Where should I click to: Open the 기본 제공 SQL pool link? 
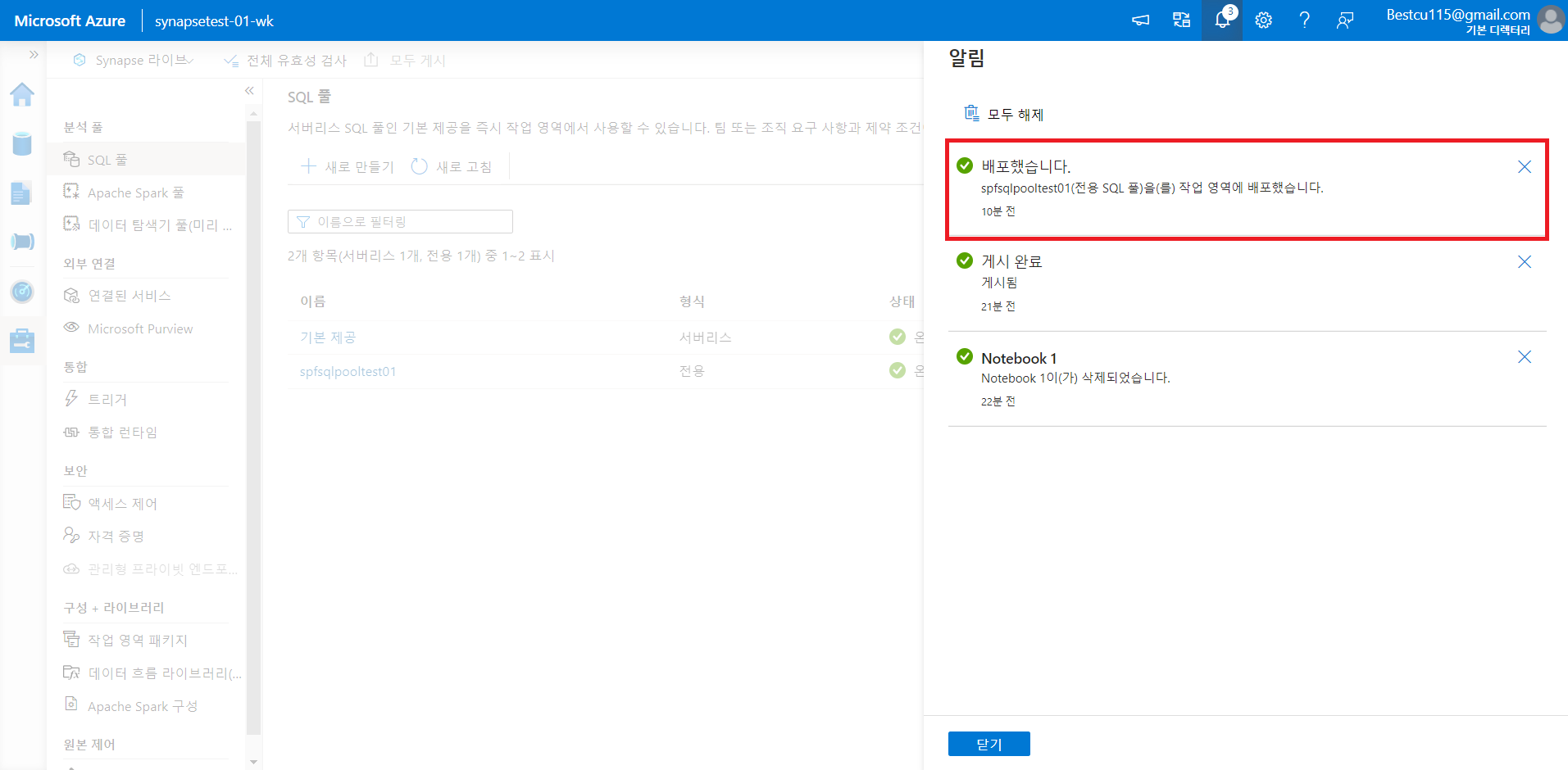[328, 337]
